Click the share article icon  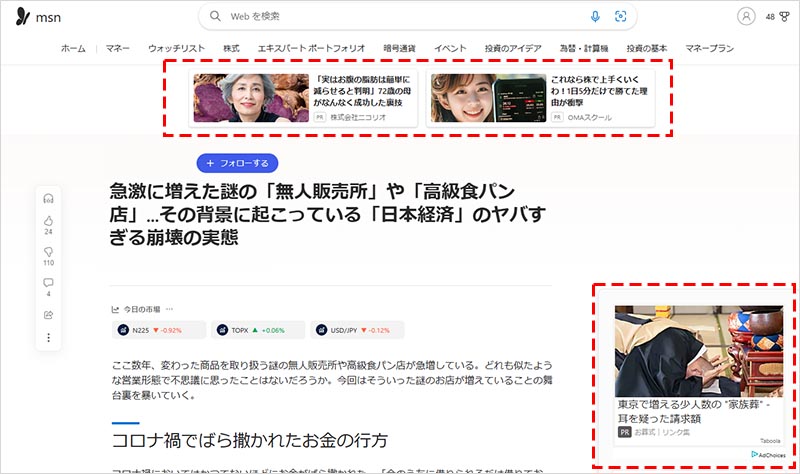point(48,315)
